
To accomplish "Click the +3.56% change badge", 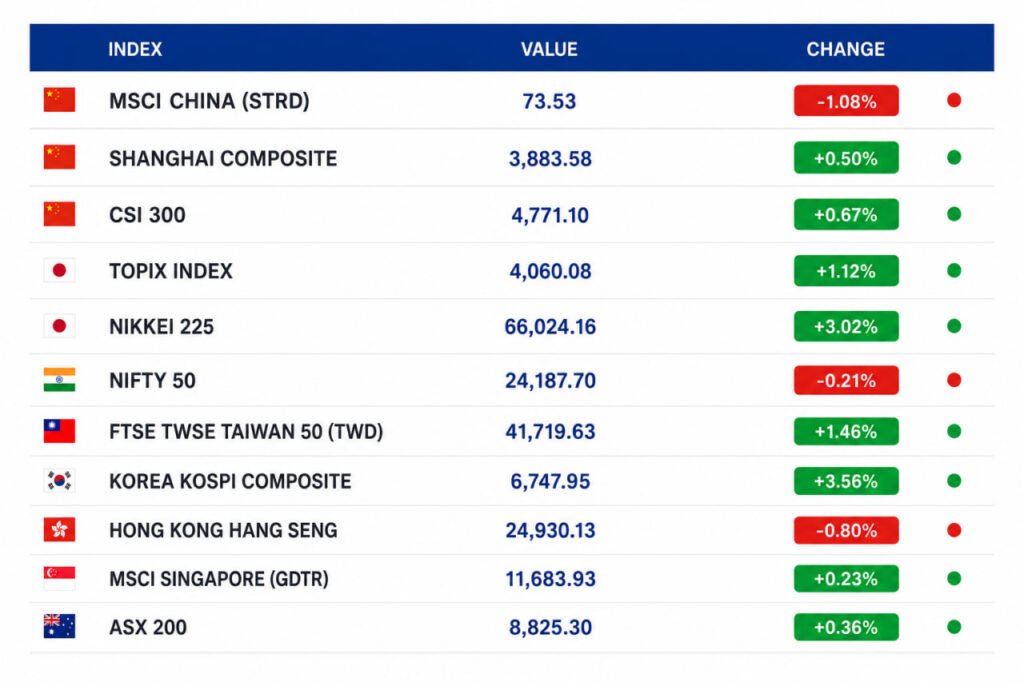I will point(846,481).
